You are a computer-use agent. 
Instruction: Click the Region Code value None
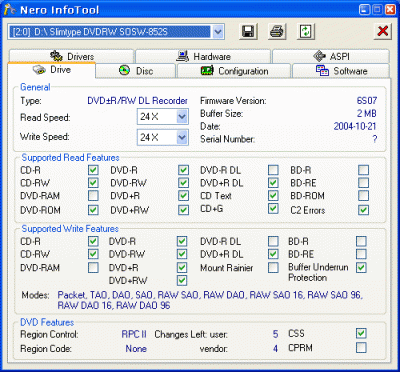136,349
